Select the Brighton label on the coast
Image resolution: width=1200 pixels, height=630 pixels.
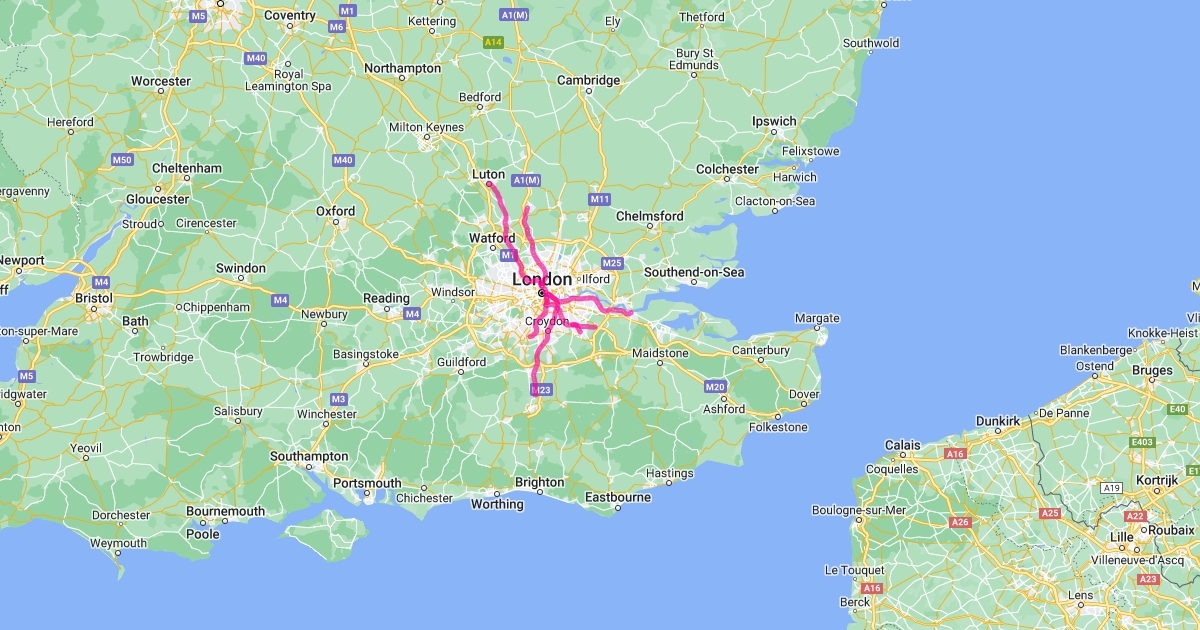tap(540, 482)
